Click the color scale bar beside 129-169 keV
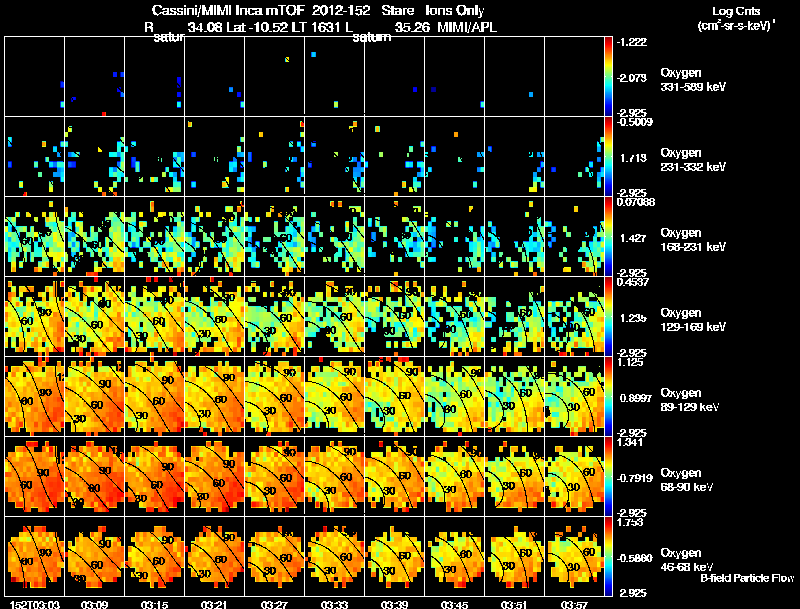 pos(608,316)
